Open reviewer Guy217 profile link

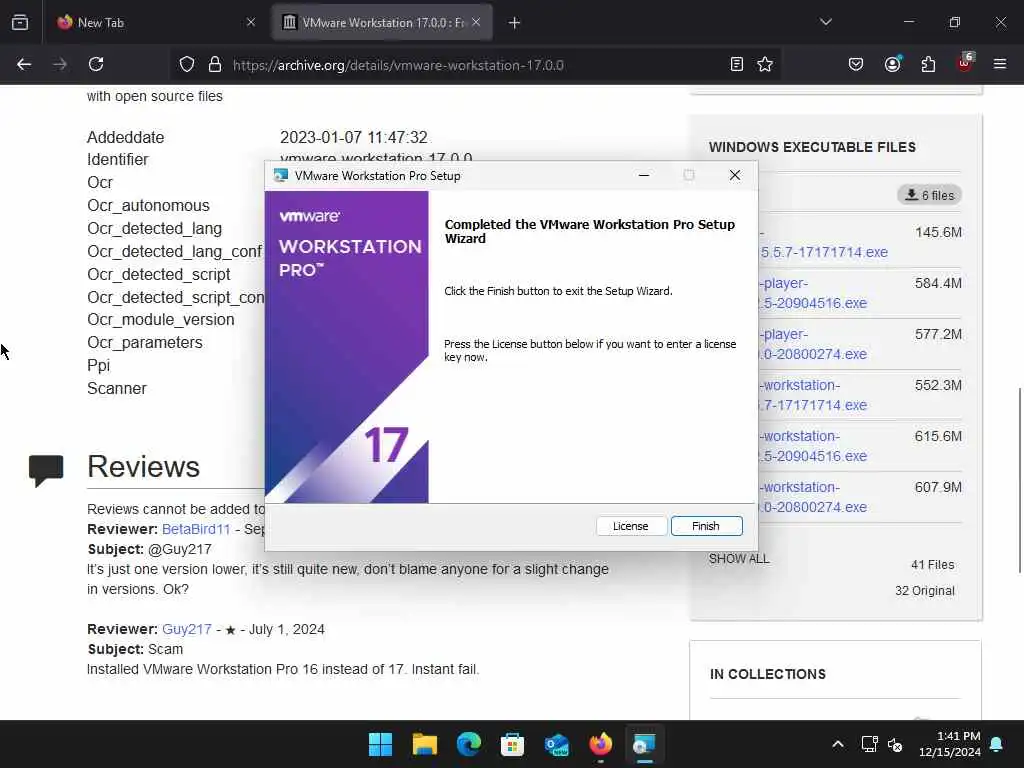click(x=187, y=629)
